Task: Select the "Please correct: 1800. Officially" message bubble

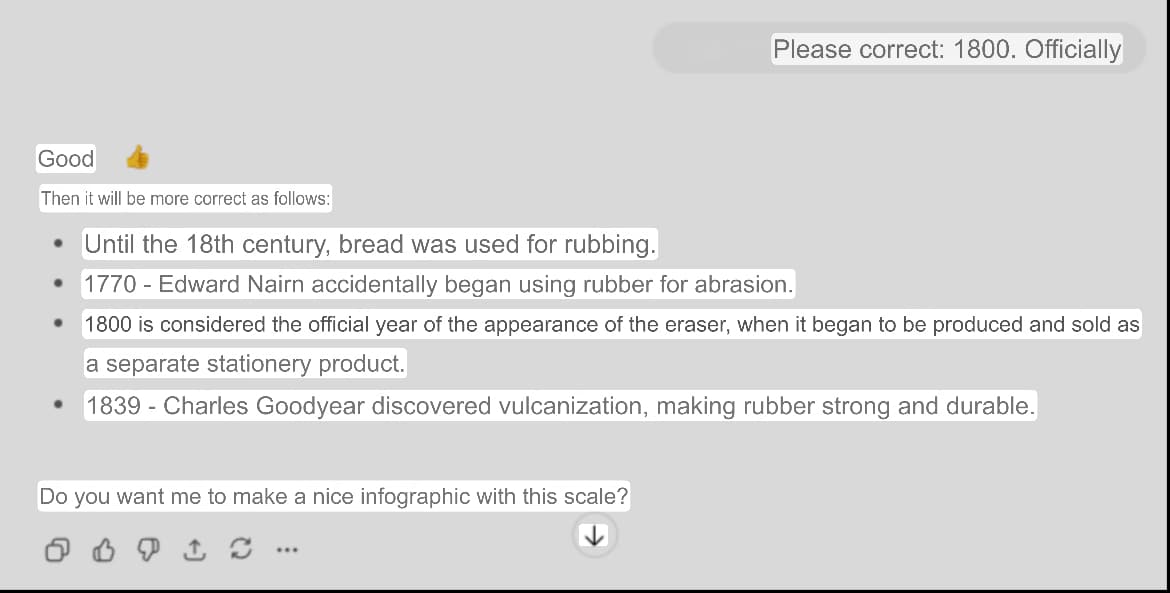Action: [x=946, y=49]
